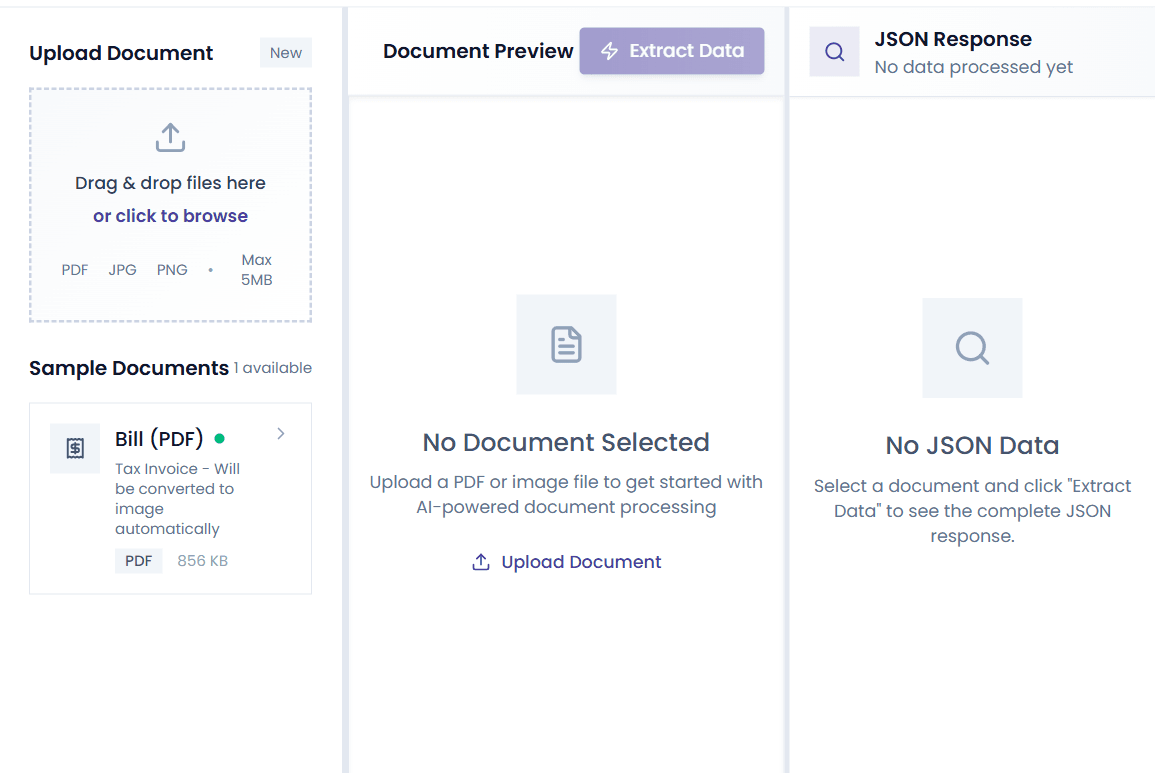Click the drag and drop upload area
Viewport: 1155px width, 773px height.
(x=170, y=206)
